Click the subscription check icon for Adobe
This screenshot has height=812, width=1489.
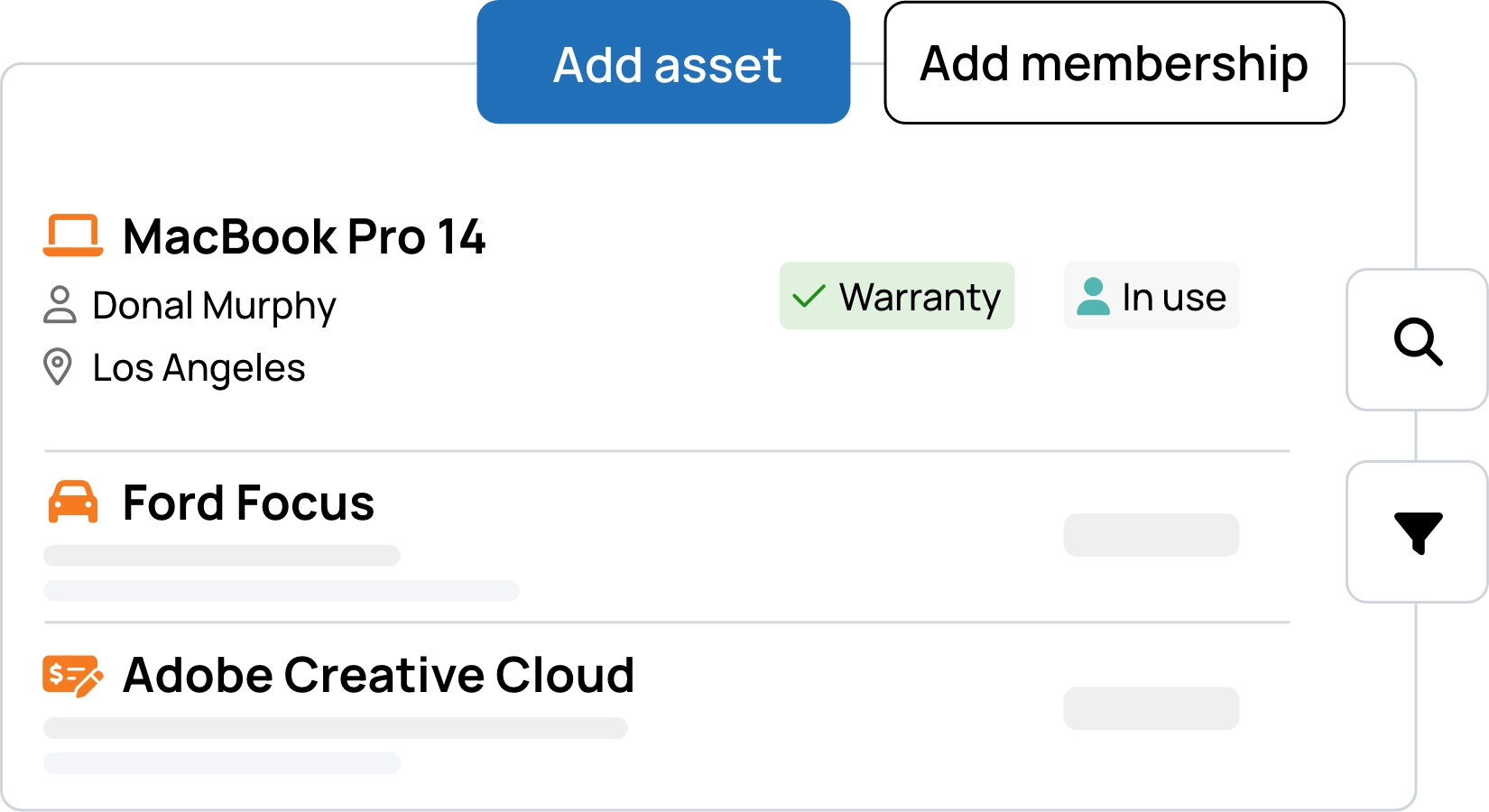[x=73, y=676]
